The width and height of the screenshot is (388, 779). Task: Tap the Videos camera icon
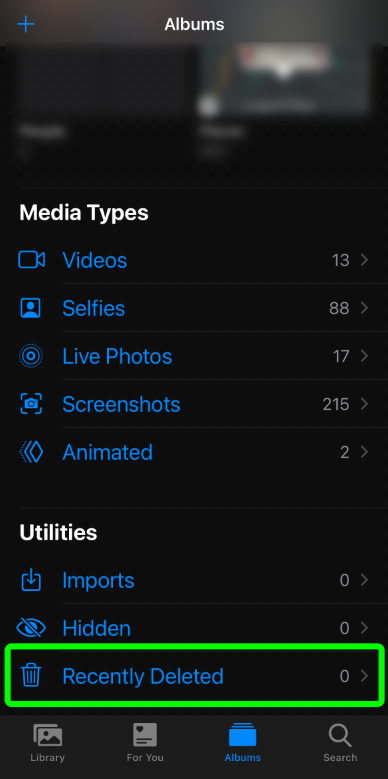(x=31, y=260)
